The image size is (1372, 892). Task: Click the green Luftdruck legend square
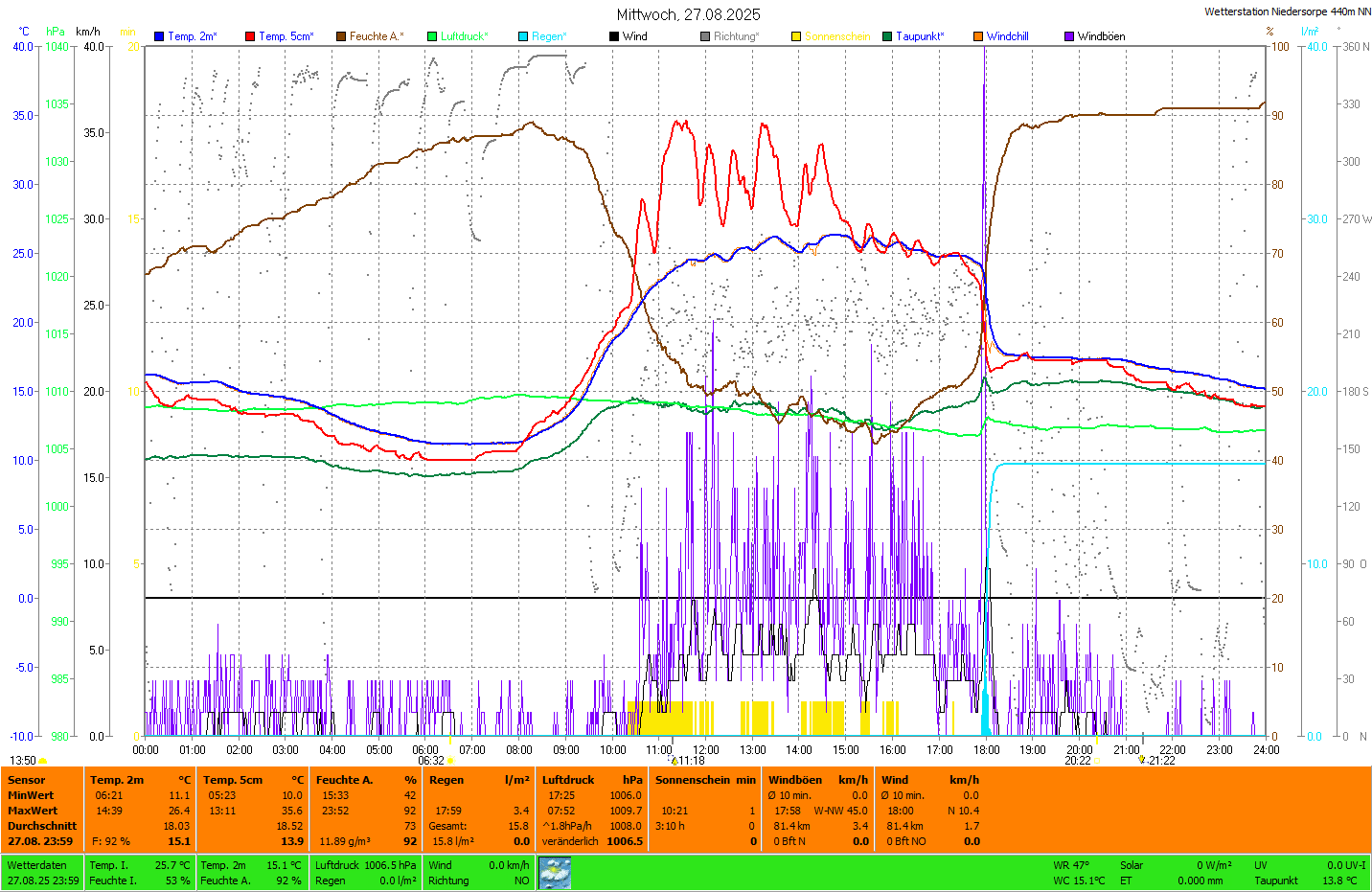pos(432,36)
